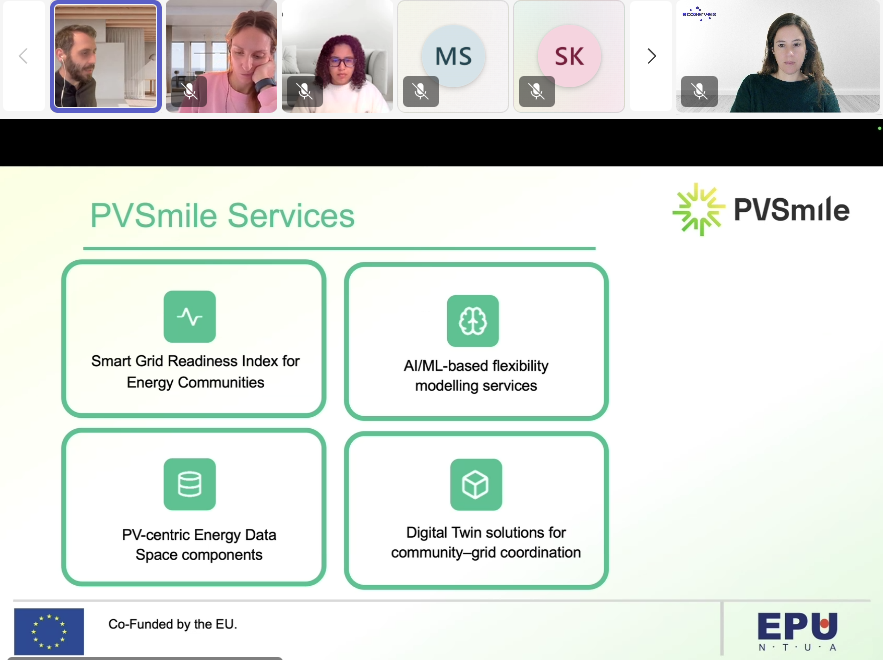Viewport: 883px width, 660px height.
Task: Click the brain icon on AI/ML flexibility card
Action: point(473,321)
